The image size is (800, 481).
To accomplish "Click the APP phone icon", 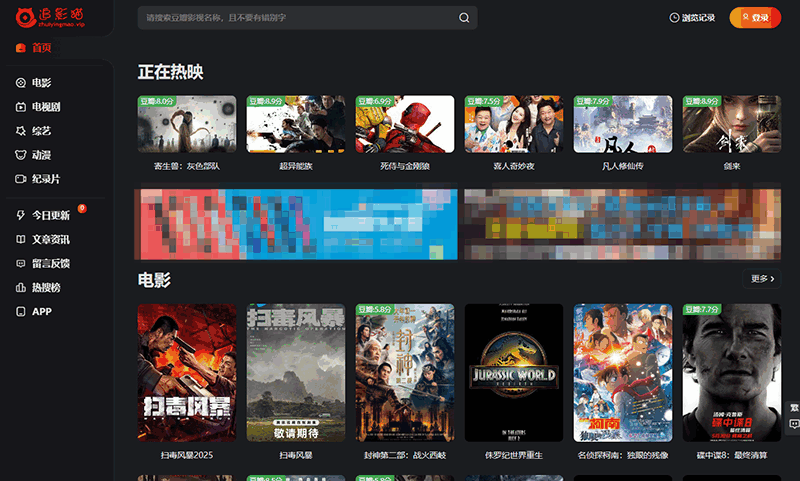I will 21,312.
